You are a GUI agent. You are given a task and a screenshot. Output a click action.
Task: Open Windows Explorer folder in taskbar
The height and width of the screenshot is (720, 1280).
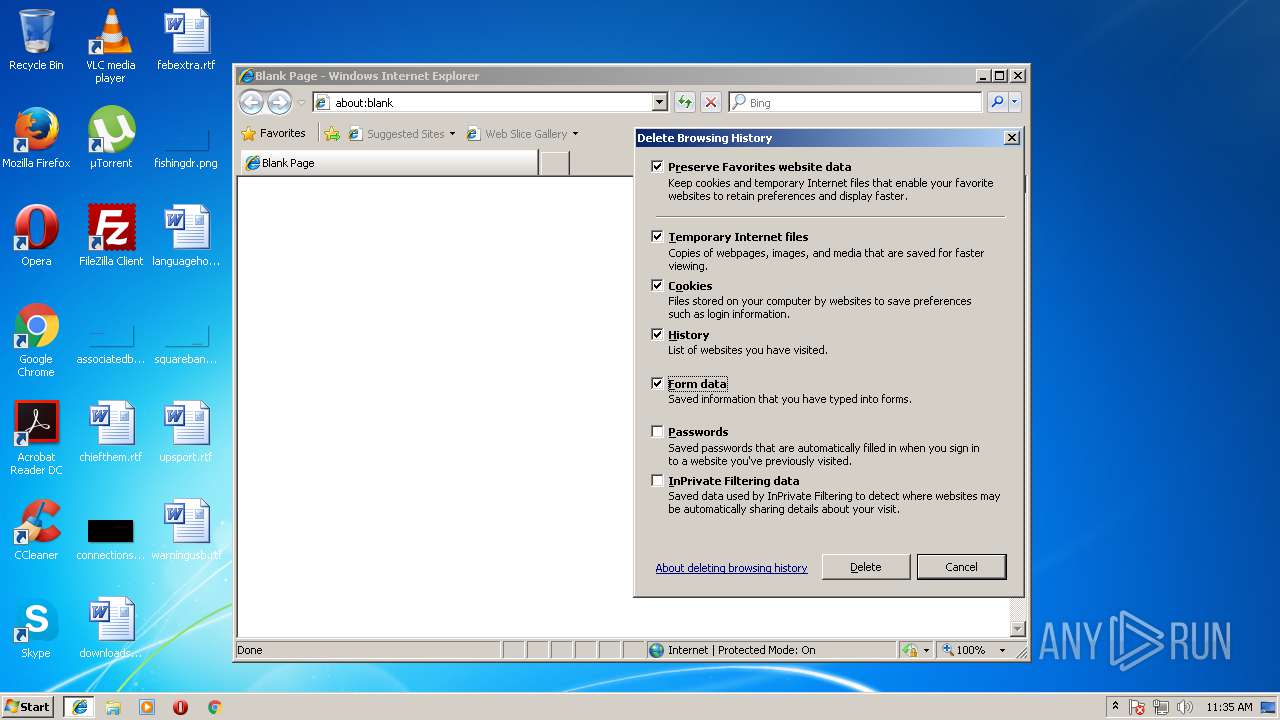tap(113, 707)
